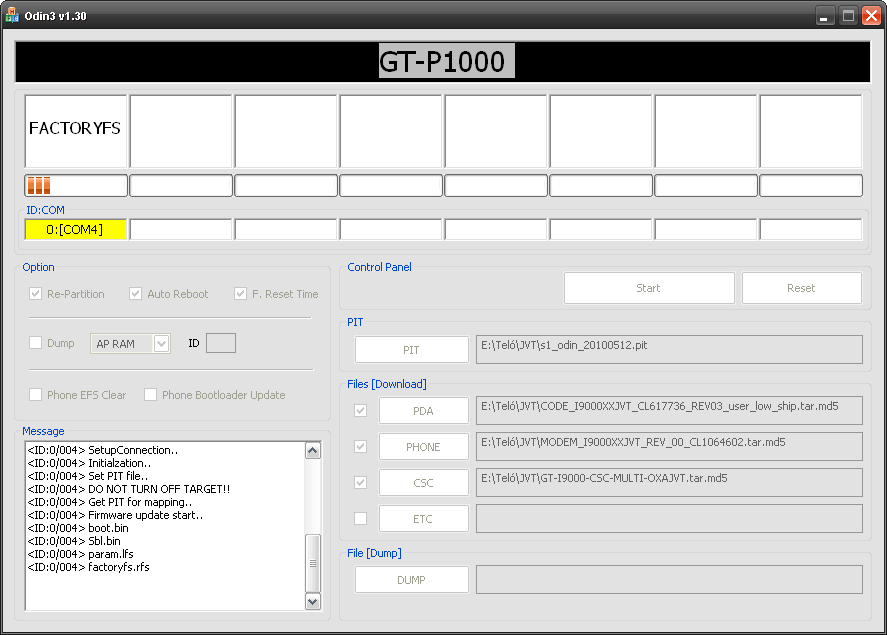Image resolution: width=887 pixels, height=635 pixels.
Task: Open the AP RAM dropdown
Action: click(x=130, y=344)
